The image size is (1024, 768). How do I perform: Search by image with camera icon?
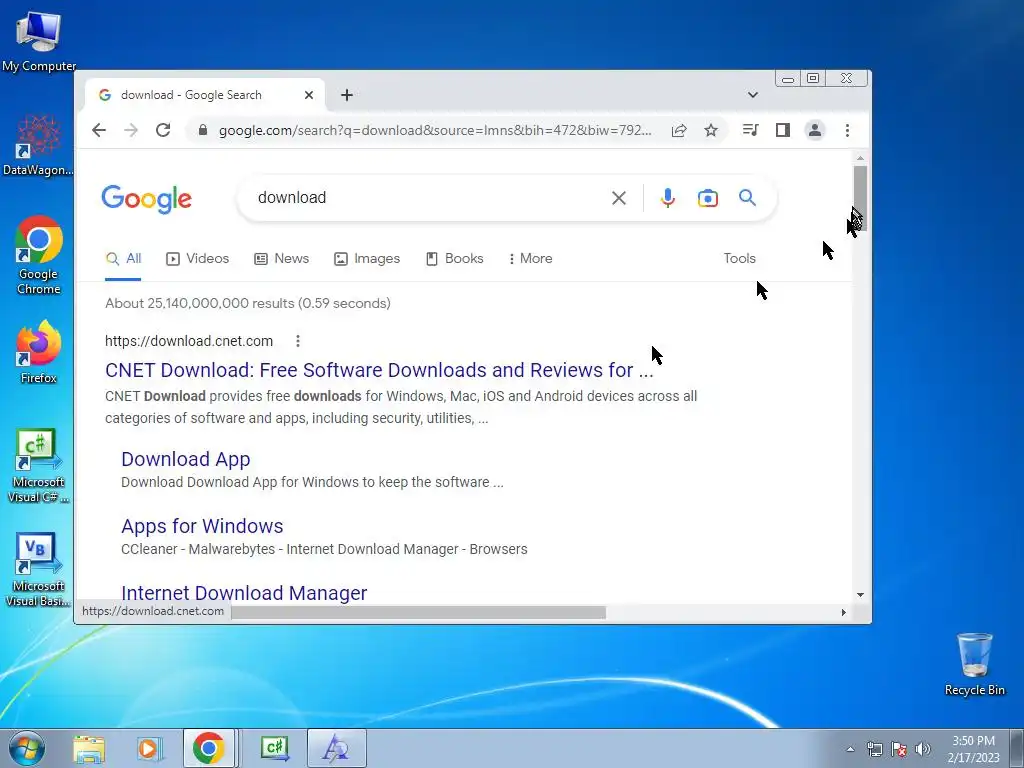pos(707,198)
